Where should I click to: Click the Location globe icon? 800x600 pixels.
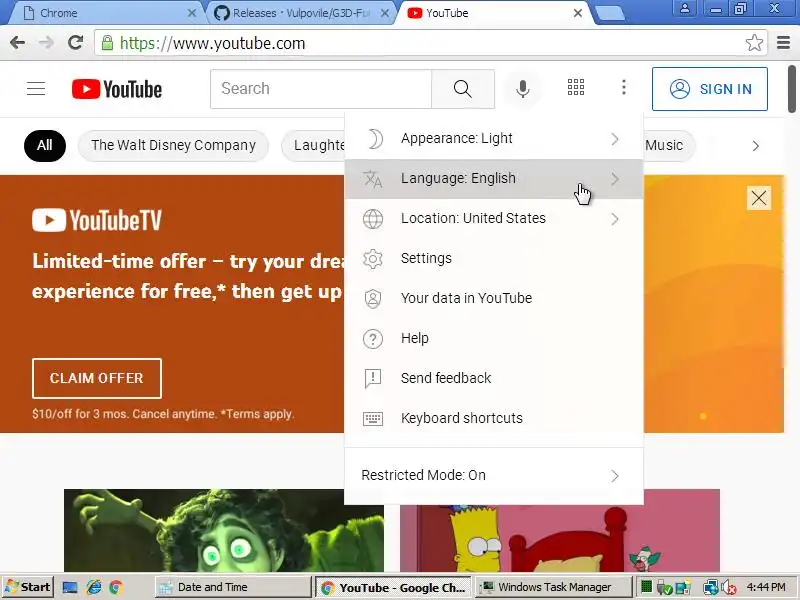coord(373,219)
